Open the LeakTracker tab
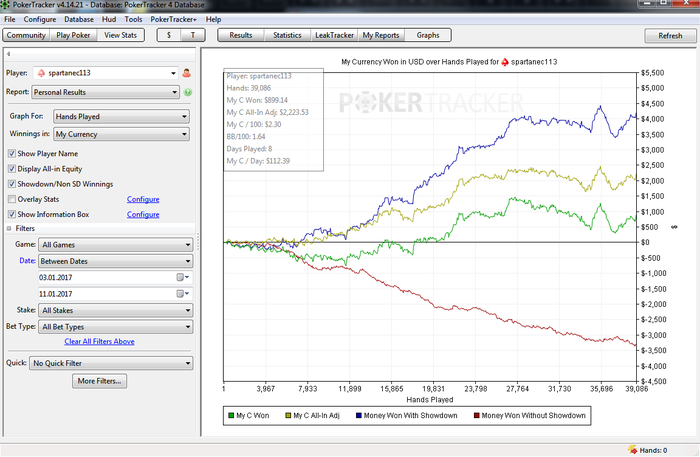This screenshot has height=457, width=700. (x=334, y=35)
